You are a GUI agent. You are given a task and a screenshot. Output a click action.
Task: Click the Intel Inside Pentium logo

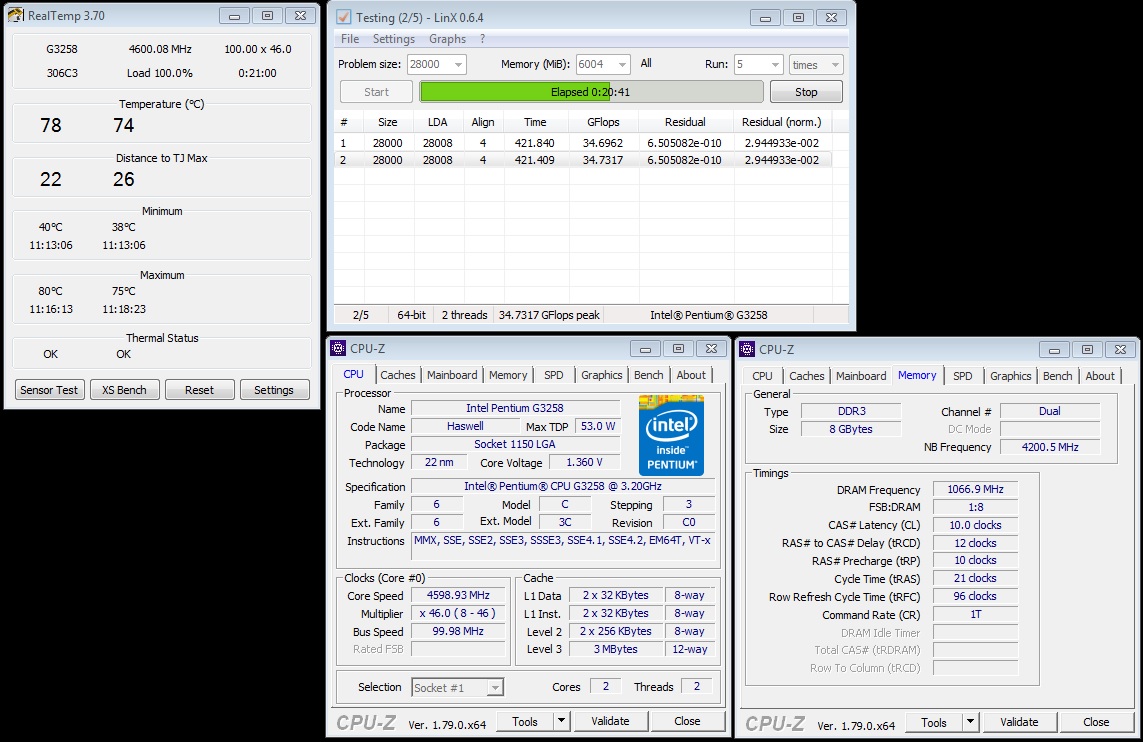tap(671, 435)
